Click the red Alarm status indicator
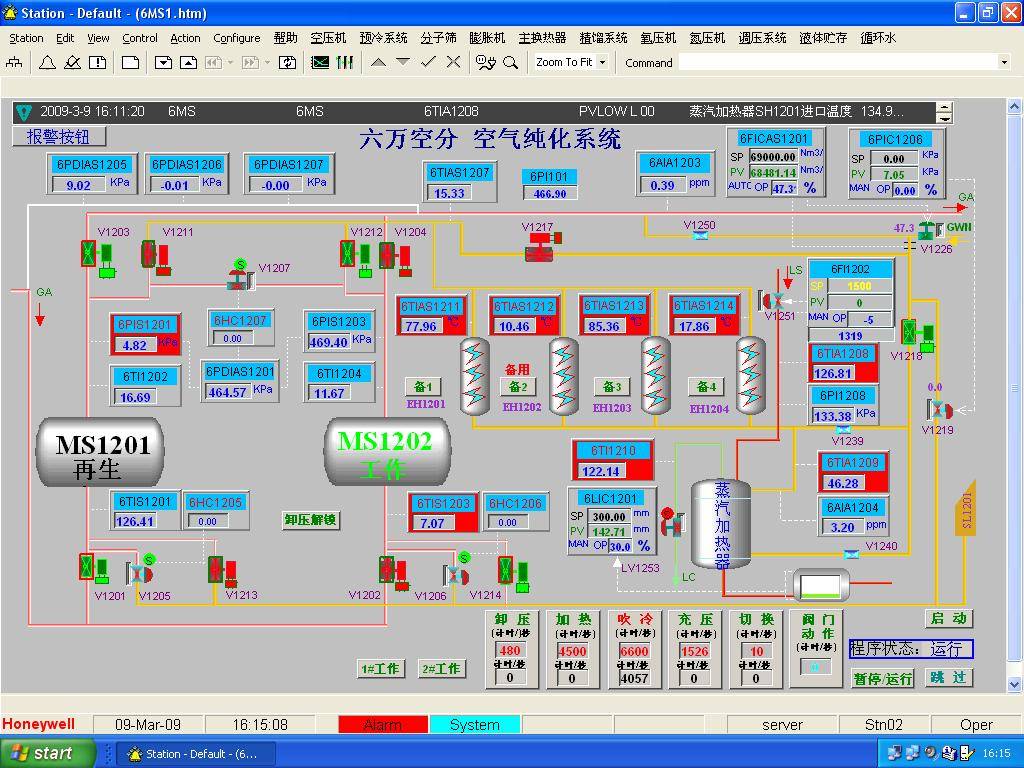The image size is (1024, 768). [382, 725]
